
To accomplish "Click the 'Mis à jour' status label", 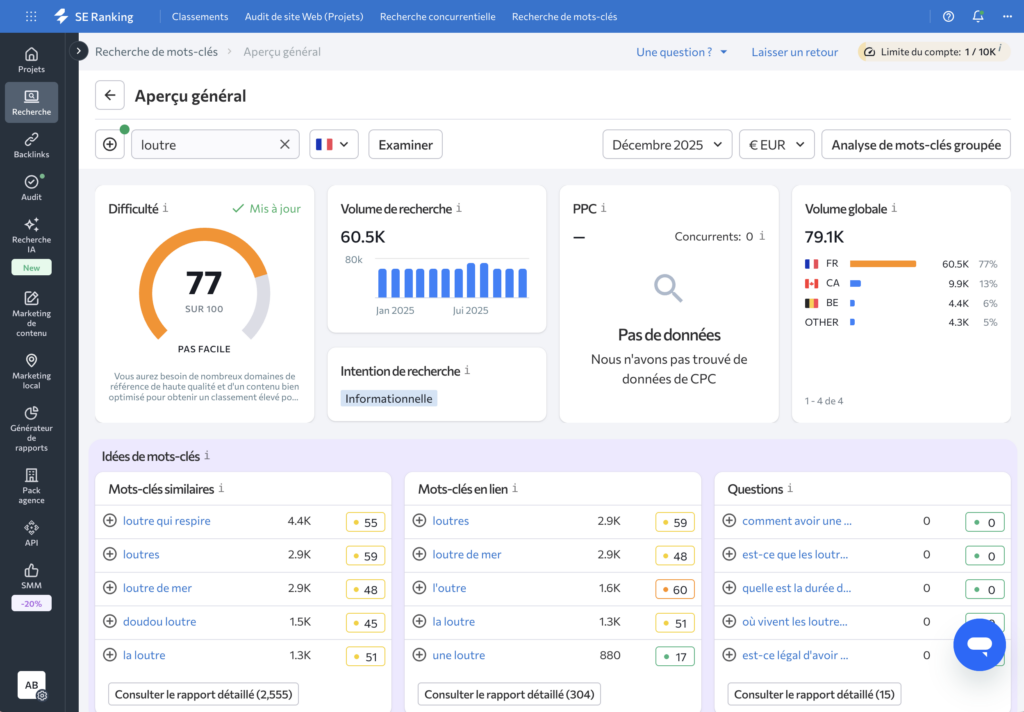I will (x=266, y=208).
